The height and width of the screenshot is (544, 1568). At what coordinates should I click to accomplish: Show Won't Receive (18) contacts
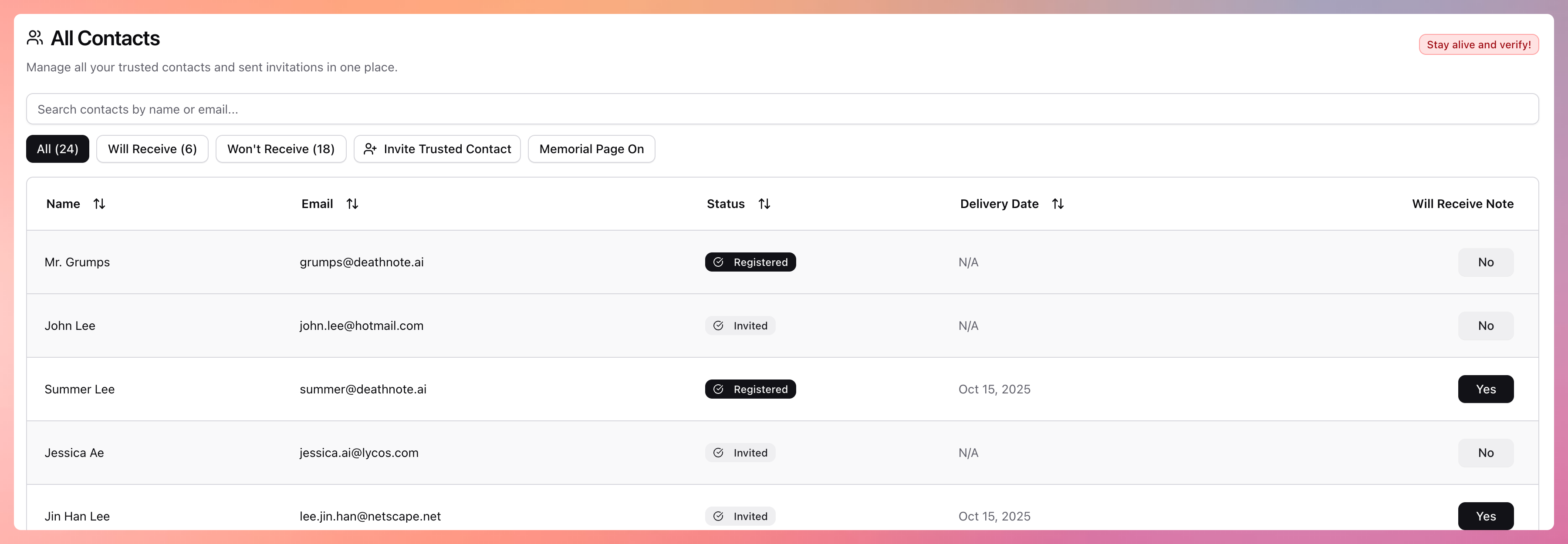pos(280,149)
